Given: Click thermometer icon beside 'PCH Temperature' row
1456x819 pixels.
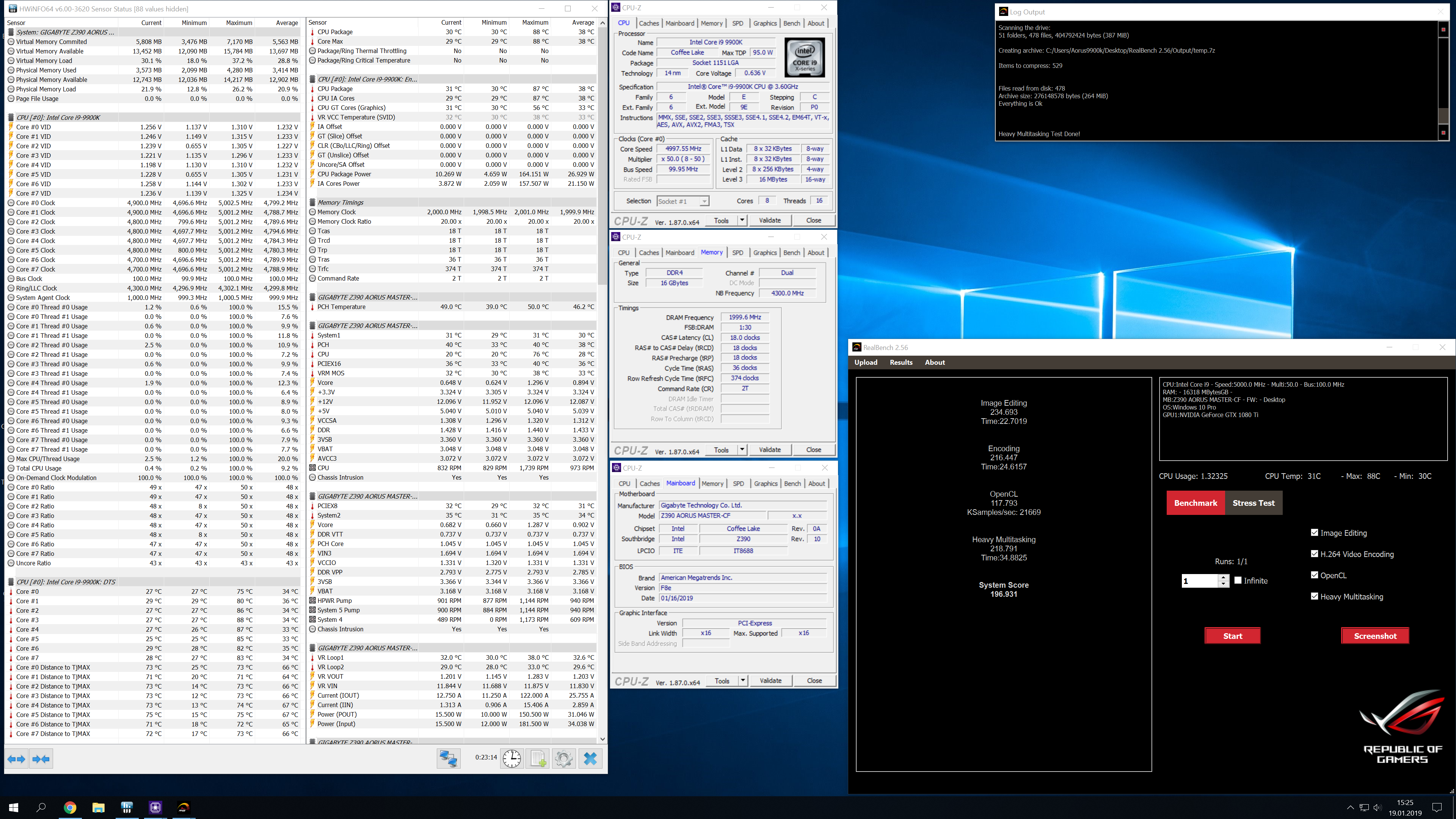Looking at the screenshot, I should point(312,307).
